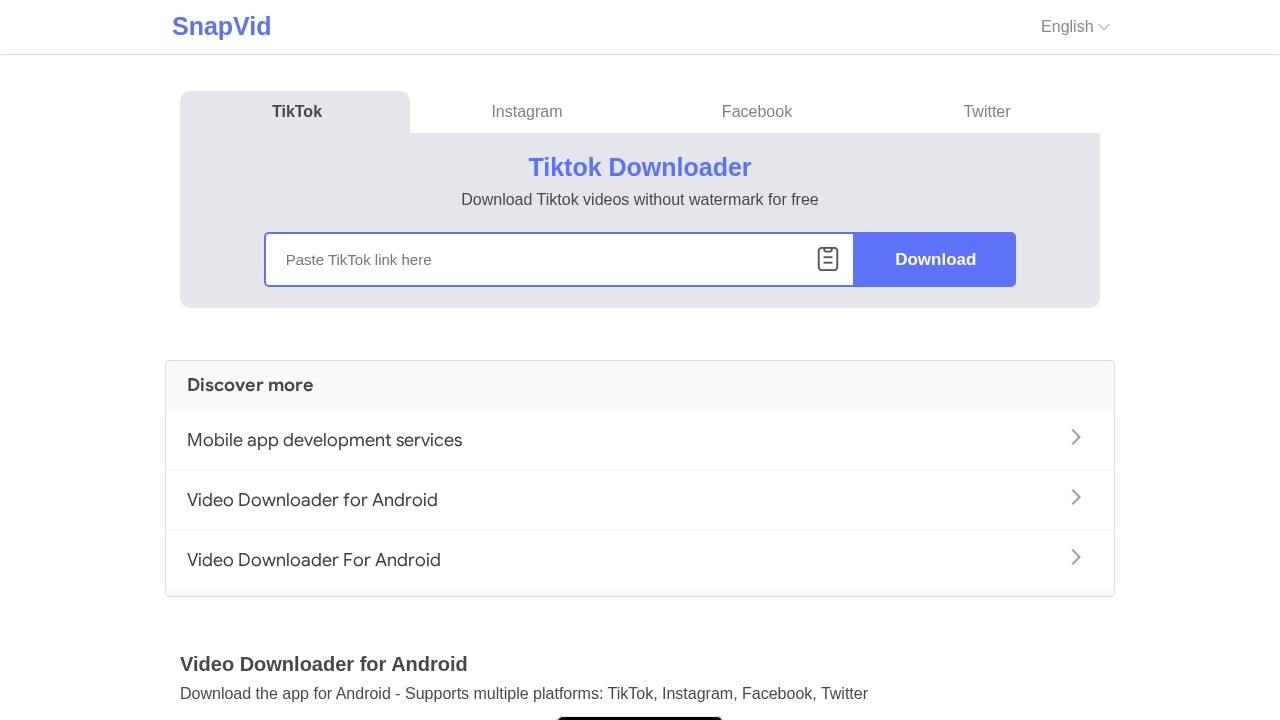Open the Twitter tab
Image resolution: width=1280 pixels, height=720 pixels.
tap(986, 112)
